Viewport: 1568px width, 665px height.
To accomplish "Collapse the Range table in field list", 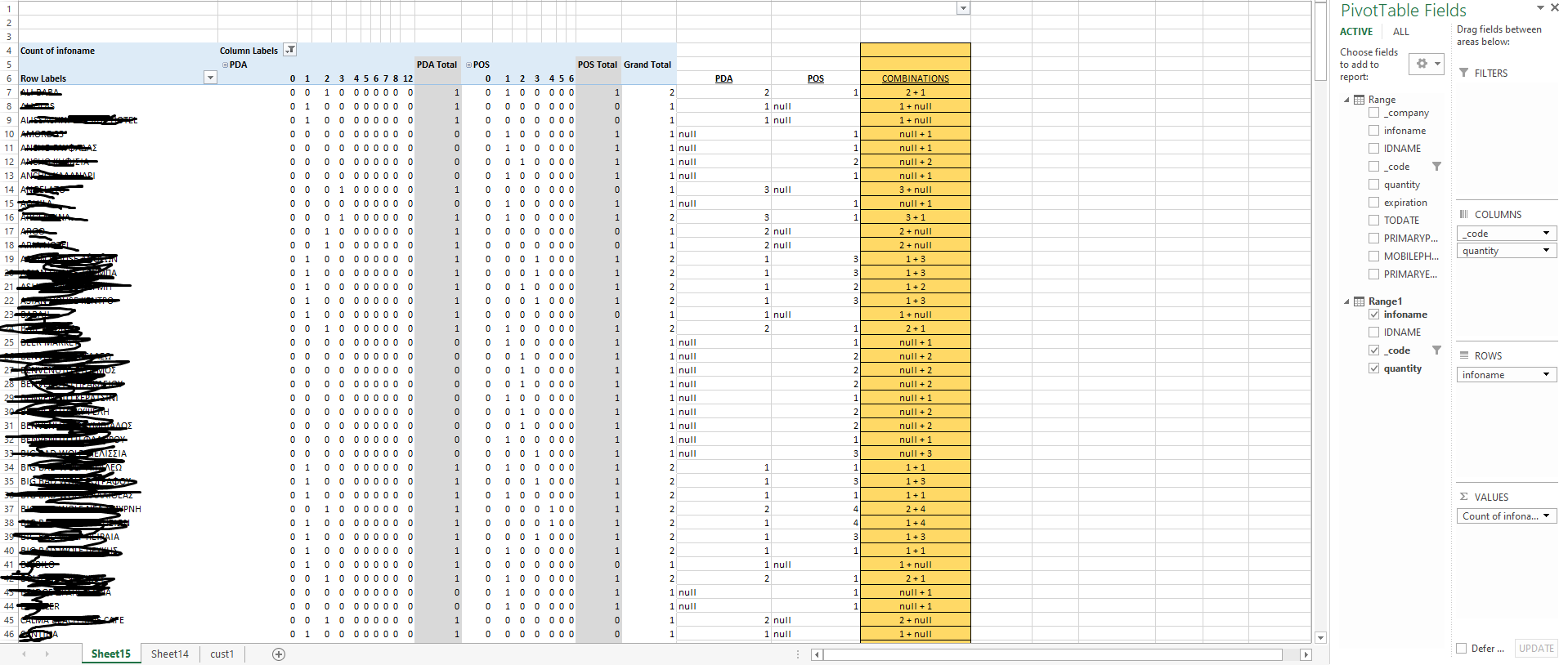I will (1346, 100).
